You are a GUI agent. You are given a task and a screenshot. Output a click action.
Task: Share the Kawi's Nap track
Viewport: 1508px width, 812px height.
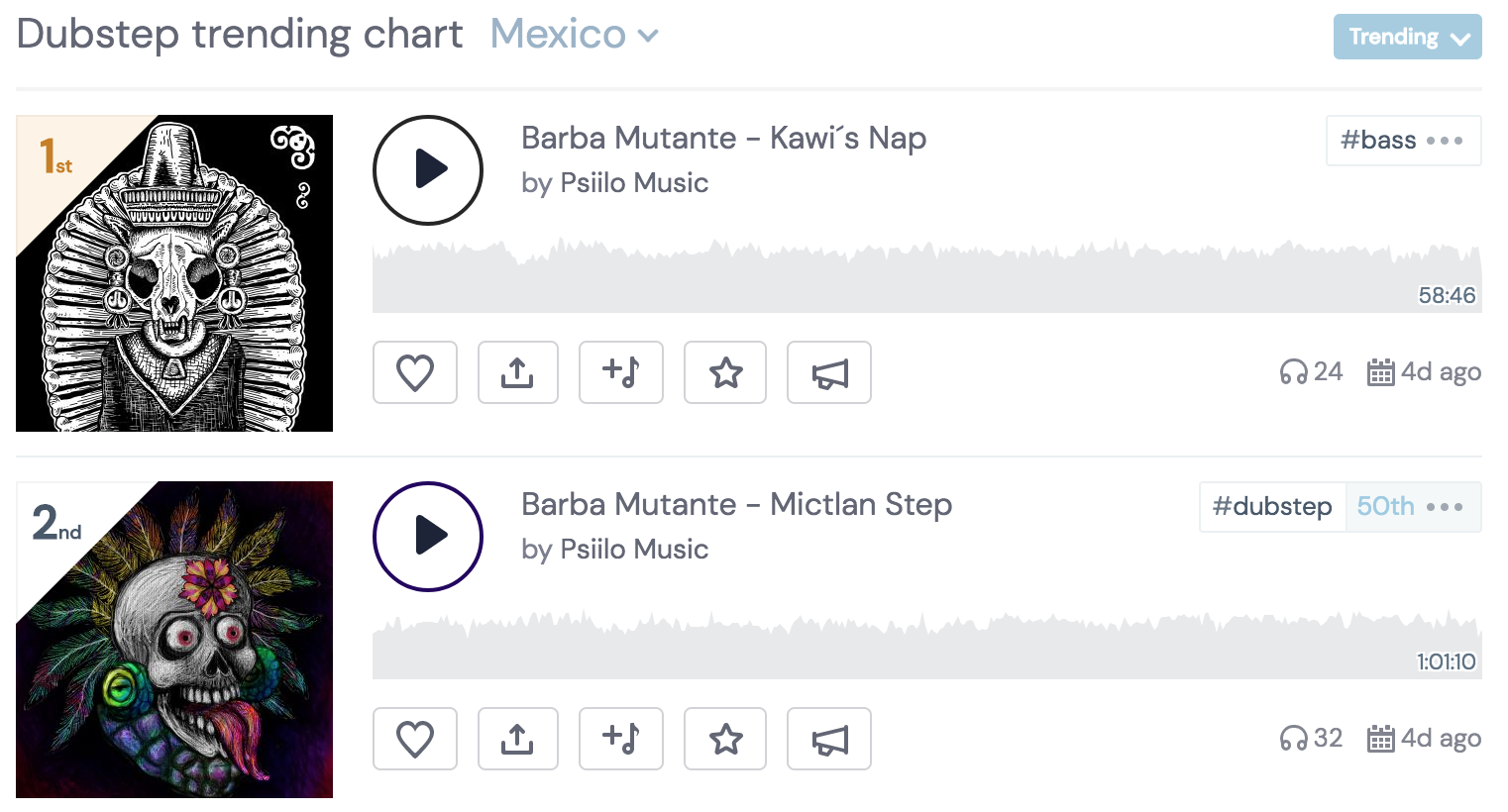517,373
